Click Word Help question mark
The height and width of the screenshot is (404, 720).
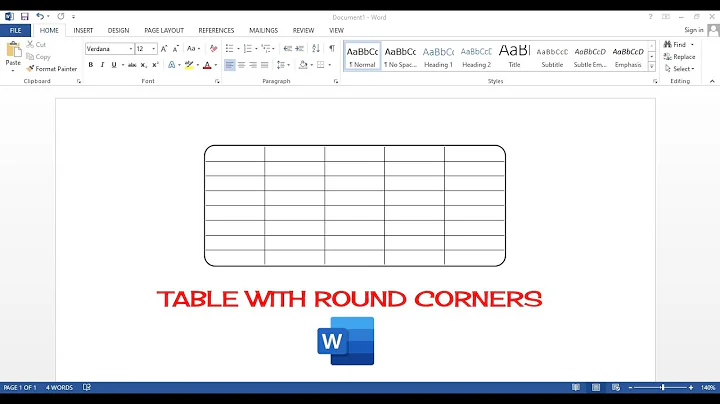tap(650, 17)
